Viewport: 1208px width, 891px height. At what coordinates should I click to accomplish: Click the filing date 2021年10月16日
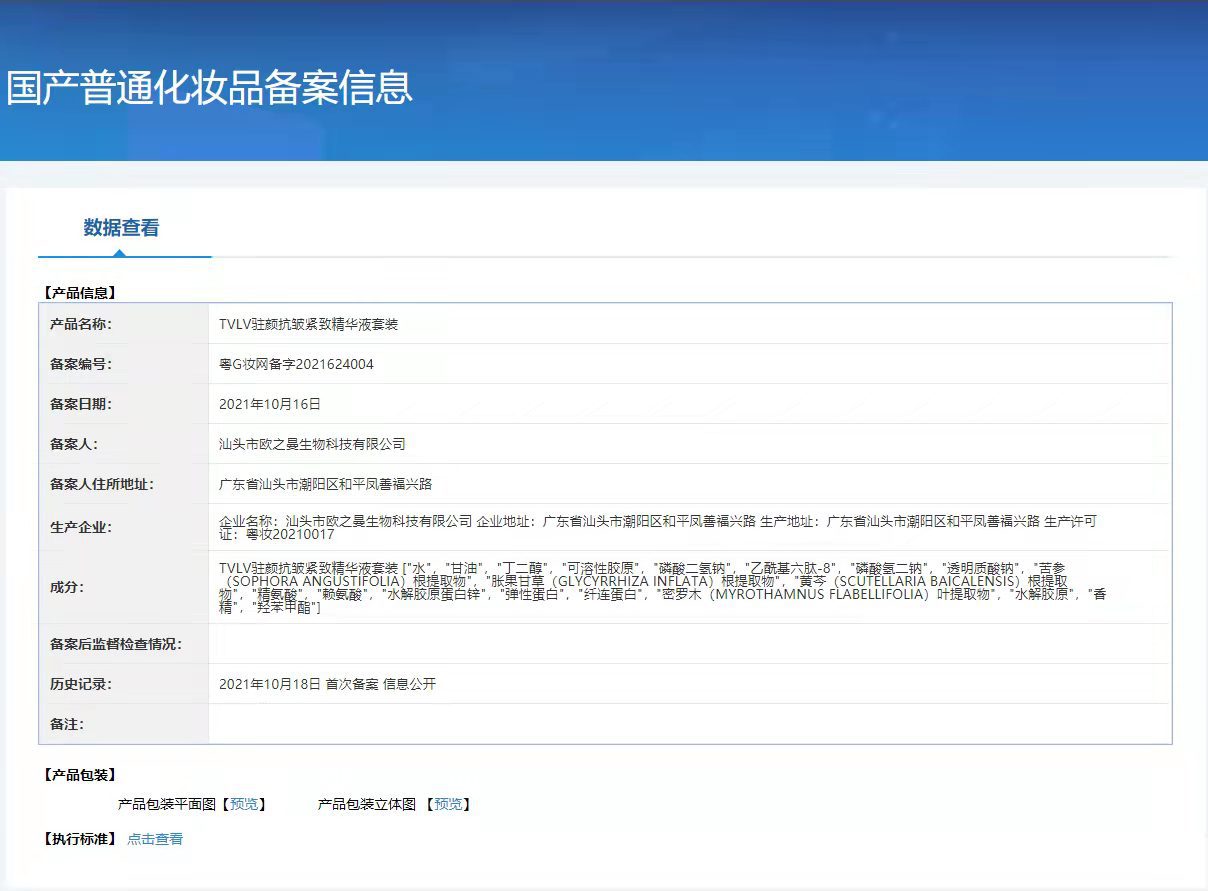click(x=270, y=404)
